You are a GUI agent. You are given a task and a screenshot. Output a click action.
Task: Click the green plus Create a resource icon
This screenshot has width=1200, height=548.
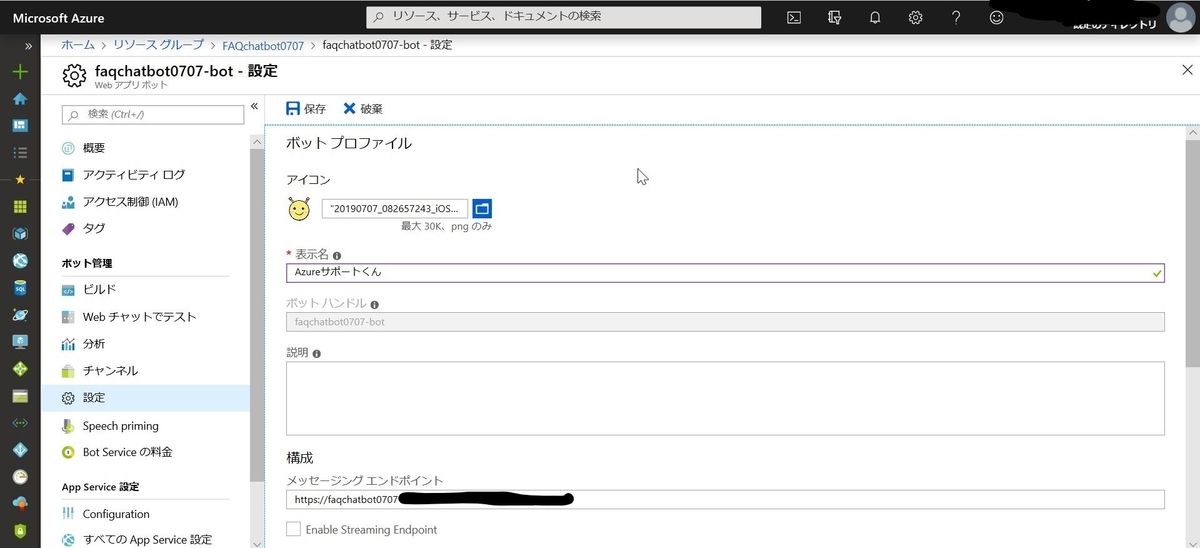(20, 73)
